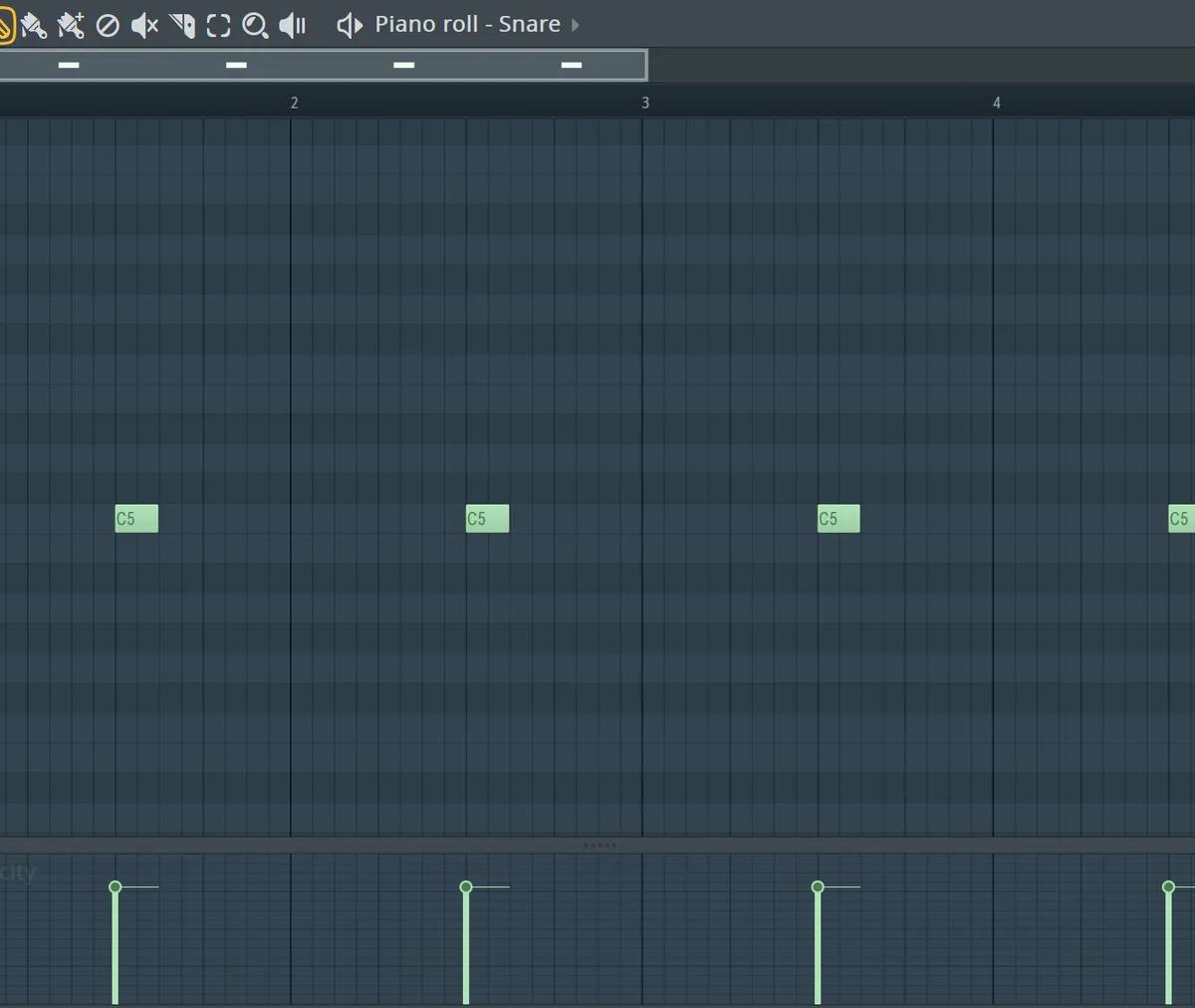Click the velocity handle of bar 3 note
This screenshot has width=1195, height=1008.
click(818, 886)
